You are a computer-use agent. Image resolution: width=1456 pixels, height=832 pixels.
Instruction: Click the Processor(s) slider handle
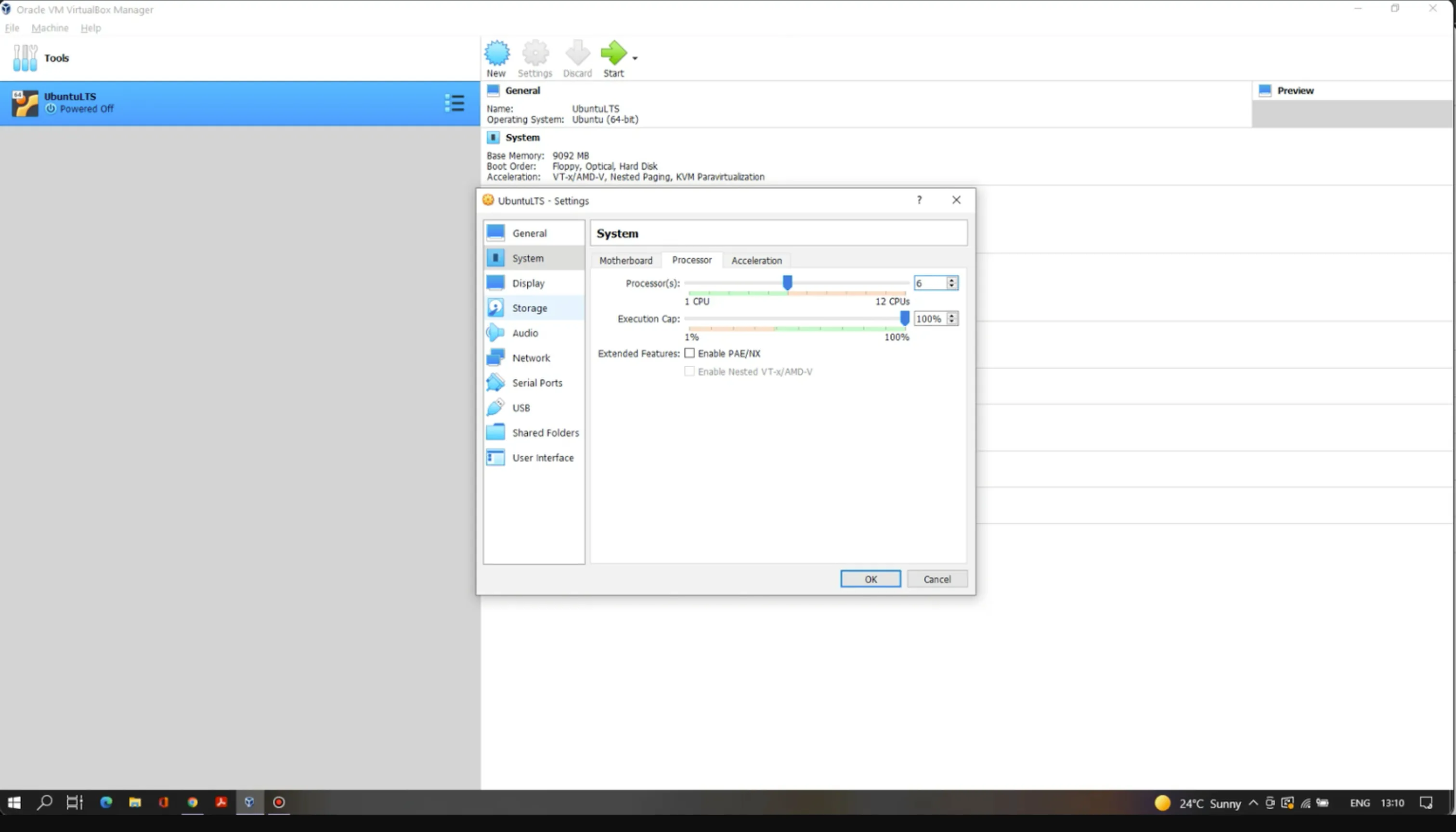click(787, 282)
